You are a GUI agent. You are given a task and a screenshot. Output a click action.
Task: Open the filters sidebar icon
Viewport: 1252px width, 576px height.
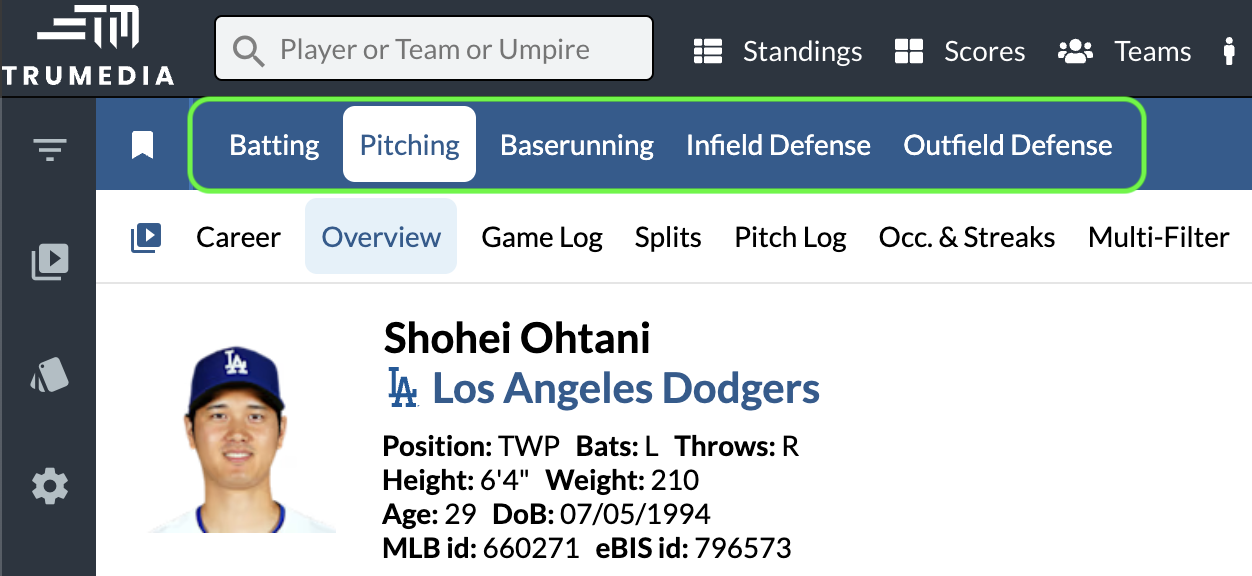(x=49, y=151)
